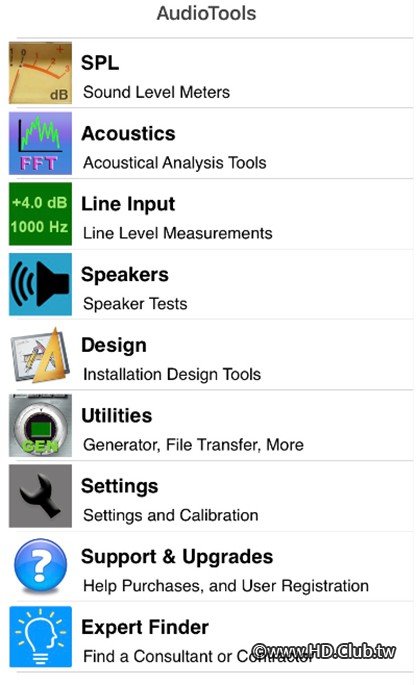Tap Help Purchases, and User Registration
Image resolution: width=418 pixels, height=685 pixels.
[226, 586]
